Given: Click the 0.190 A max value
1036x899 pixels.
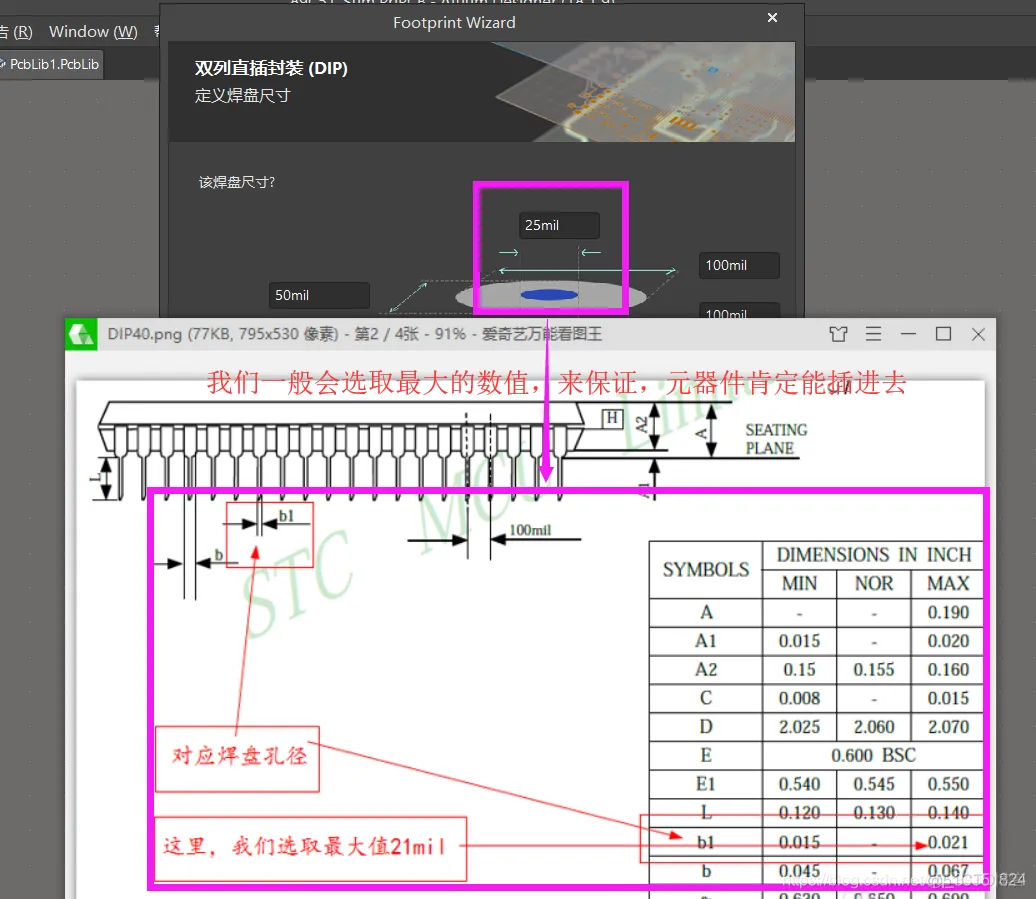Looking at the screenshot, I should [948, 612].
